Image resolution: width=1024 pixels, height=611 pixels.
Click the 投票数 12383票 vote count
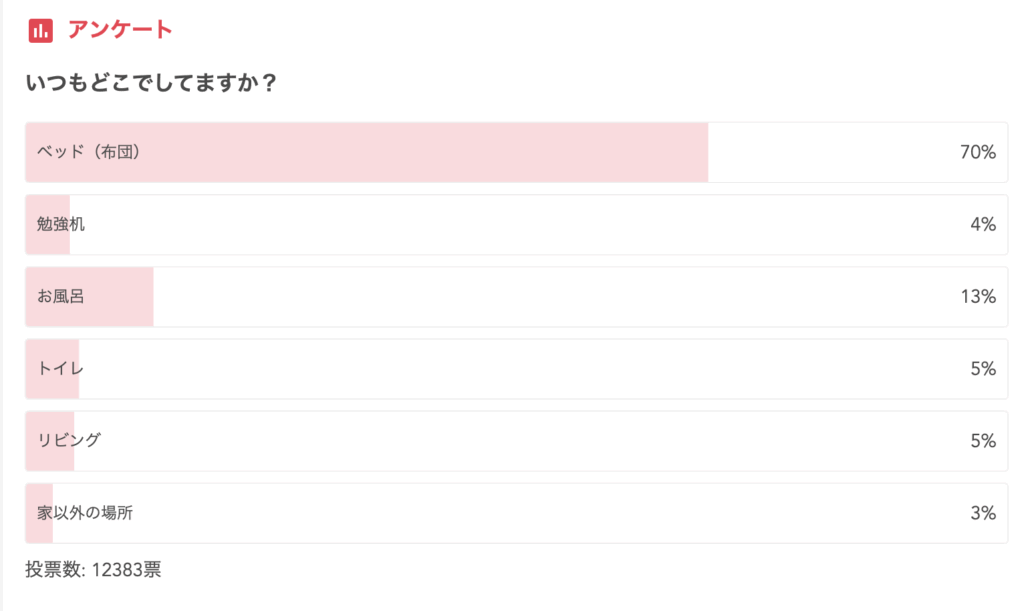tap(93, 570)
